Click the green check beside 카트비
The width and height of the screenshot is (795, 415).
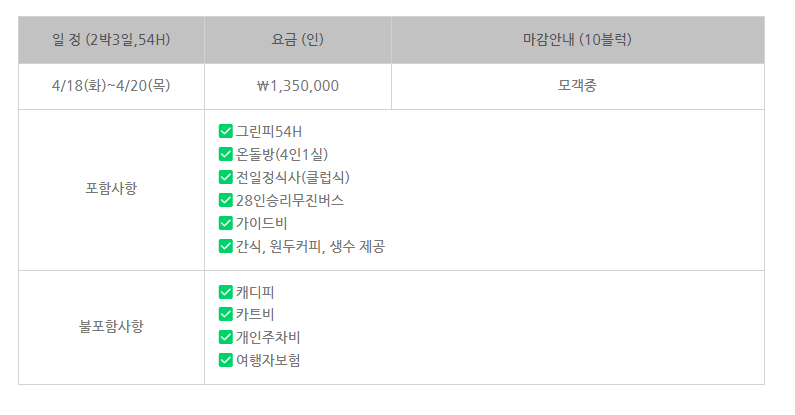(x=226, y=314)
